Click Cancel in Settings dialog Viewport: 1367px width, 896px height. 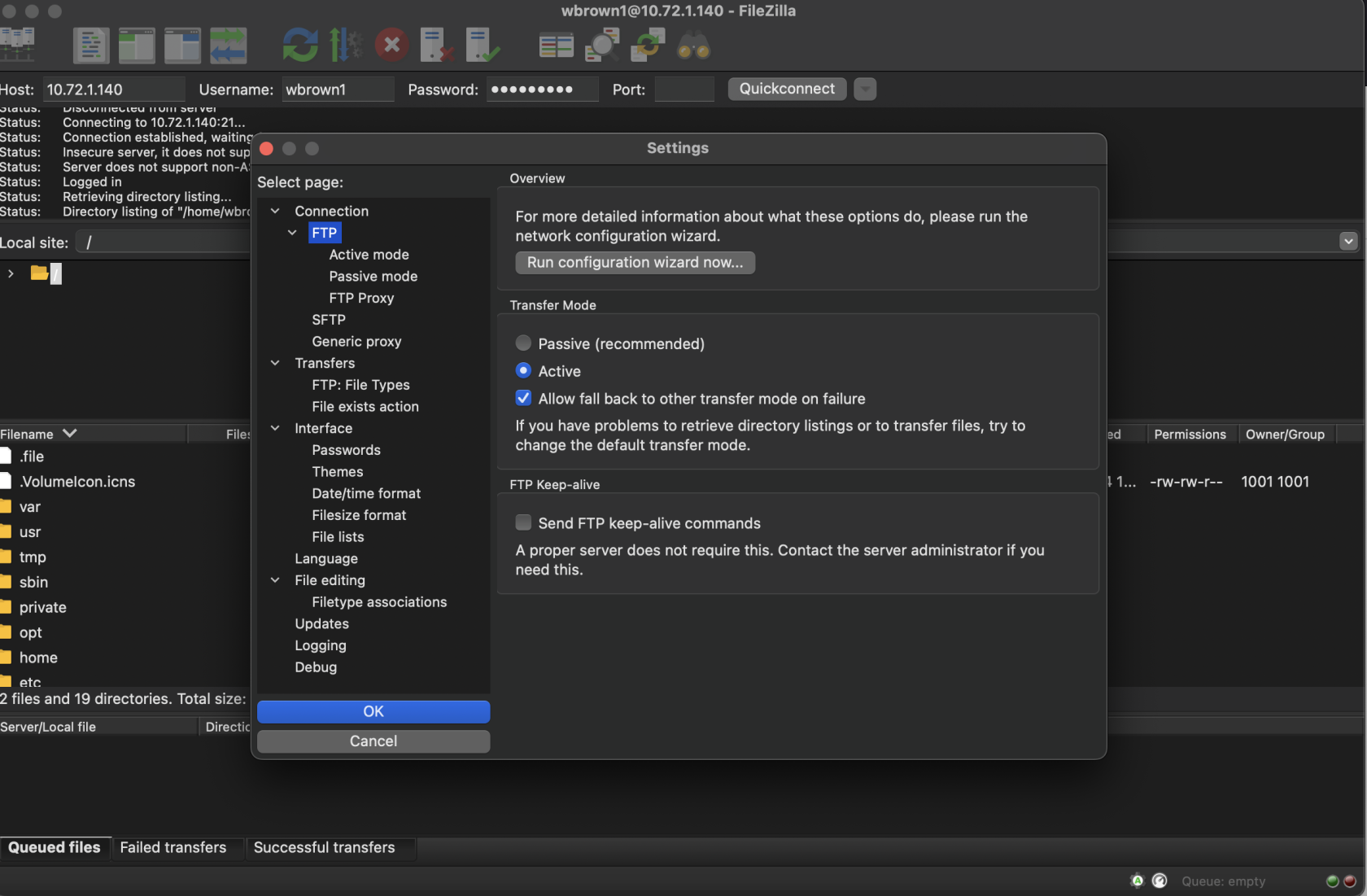(x=373, y=741)
